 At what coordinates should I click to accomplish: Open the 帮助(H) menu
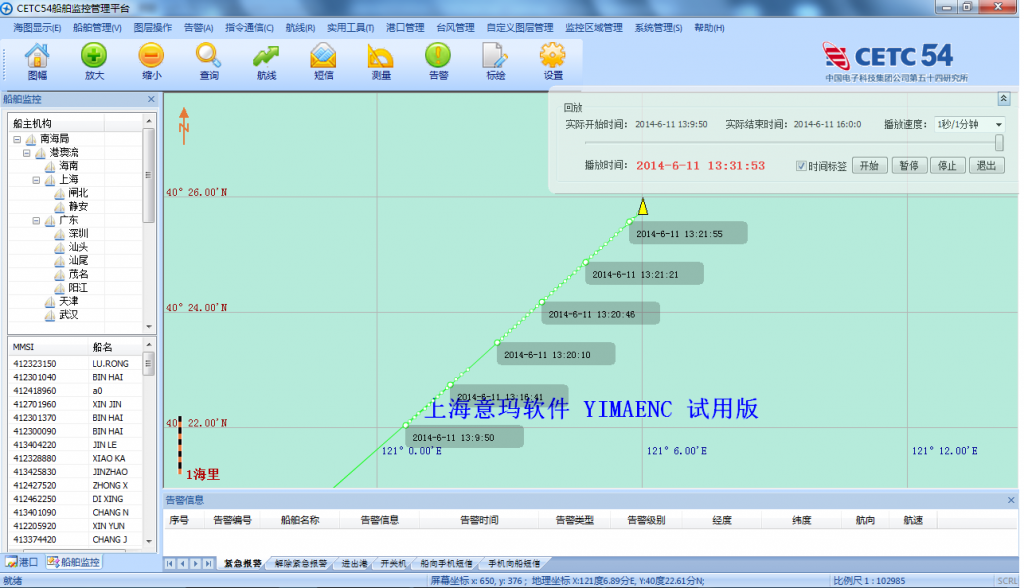pyautogui.click(x=709, y=27)
